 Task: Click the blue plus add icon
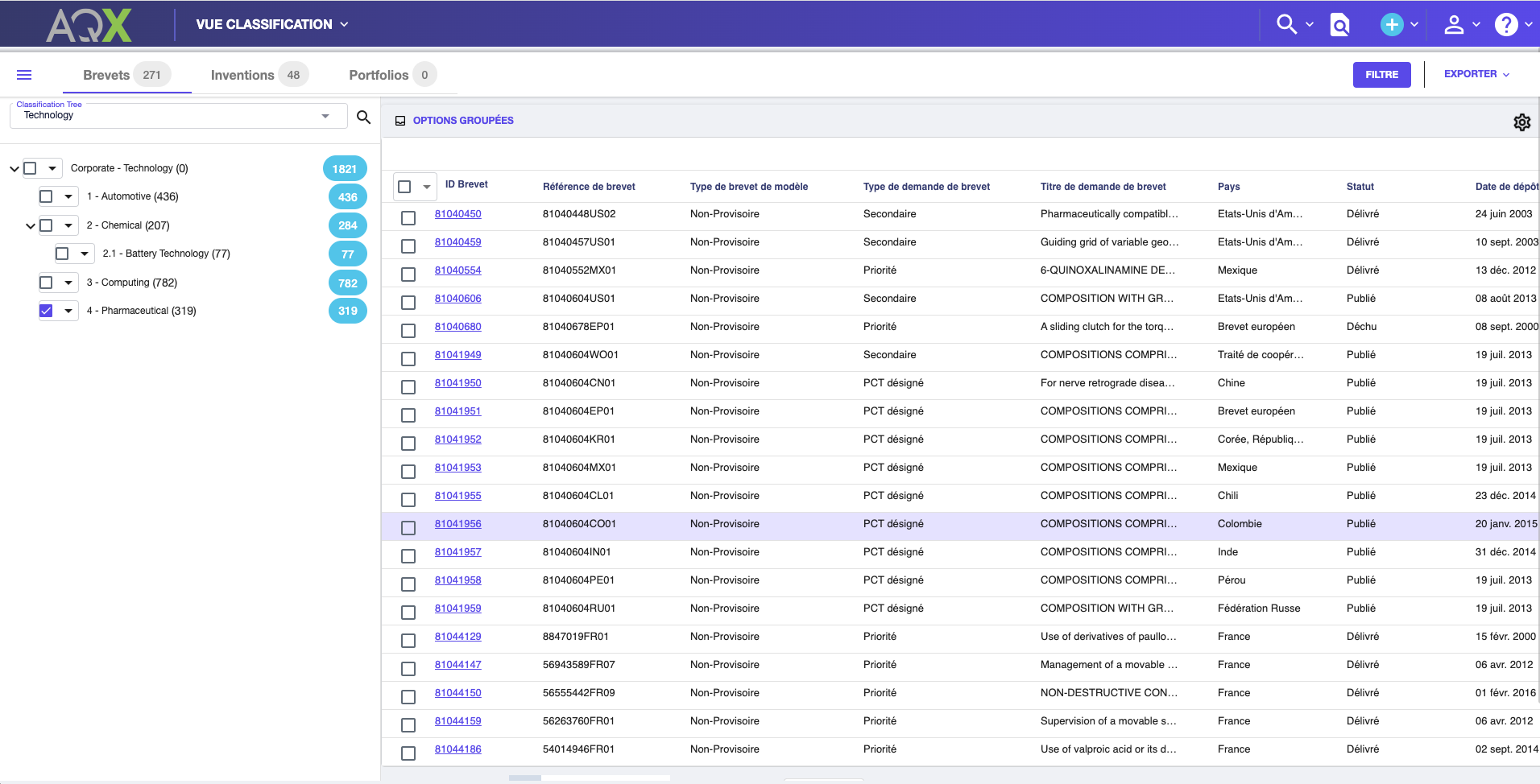coord(1392,25)
